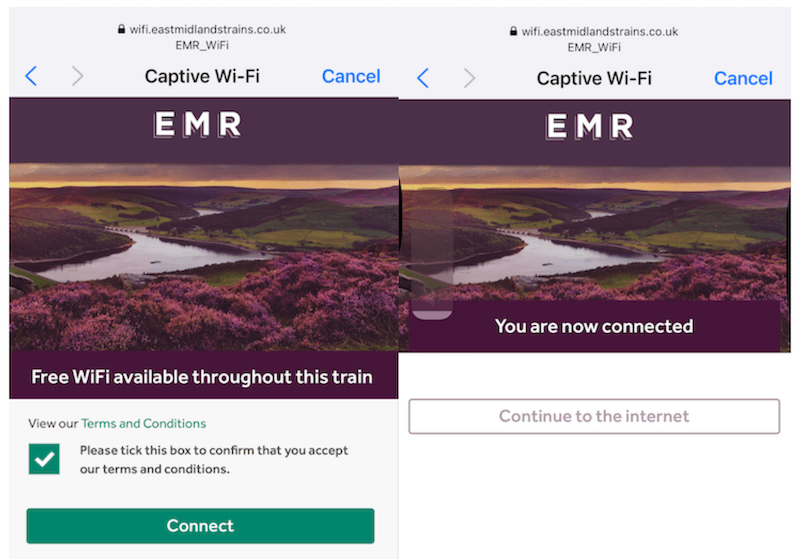Tap the forward arrow in right screen
Image resolution: width=800 pixels, height=559 pixels.
[x=469, y=78]
